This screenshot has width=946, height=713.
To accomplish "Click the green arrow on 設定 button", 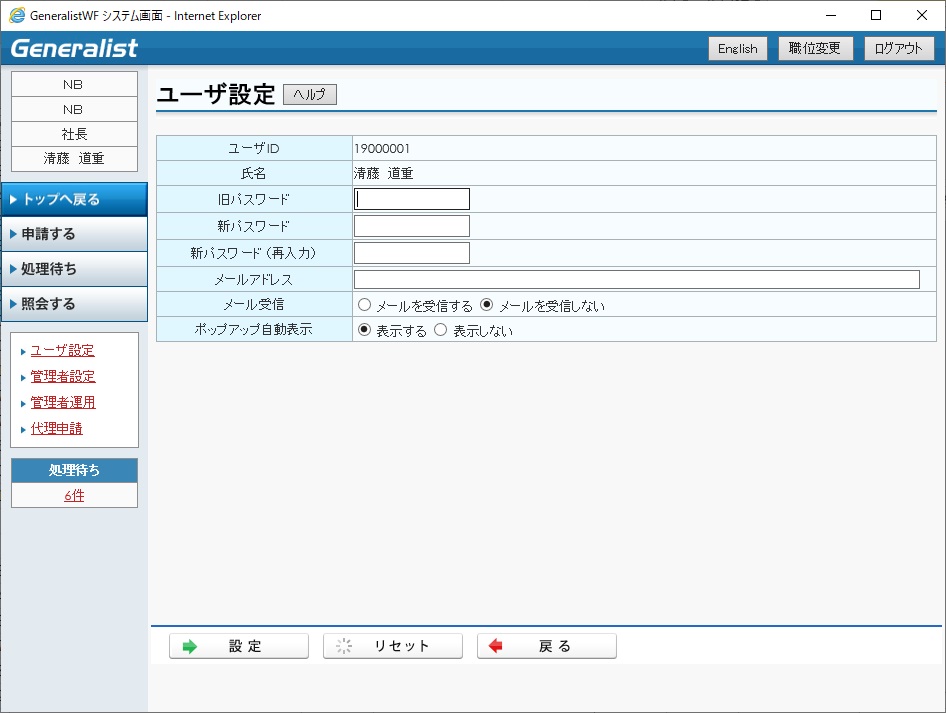I will (x=190, y=647).
